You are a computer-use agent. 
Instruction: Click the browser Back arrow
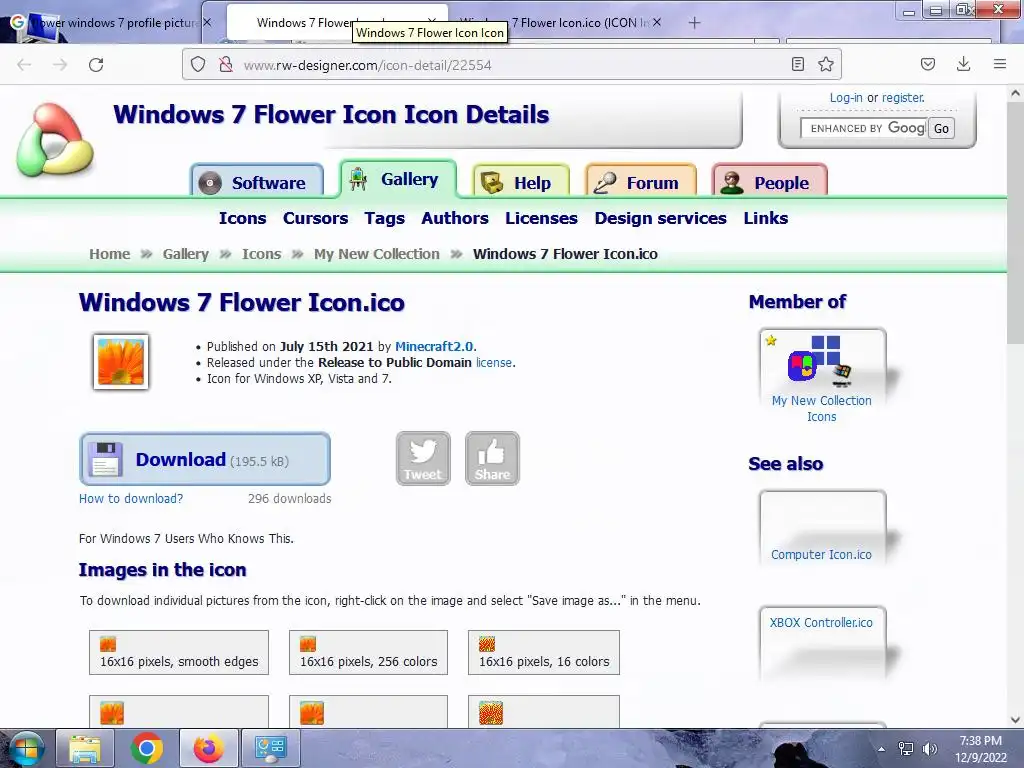click(24, 65)
